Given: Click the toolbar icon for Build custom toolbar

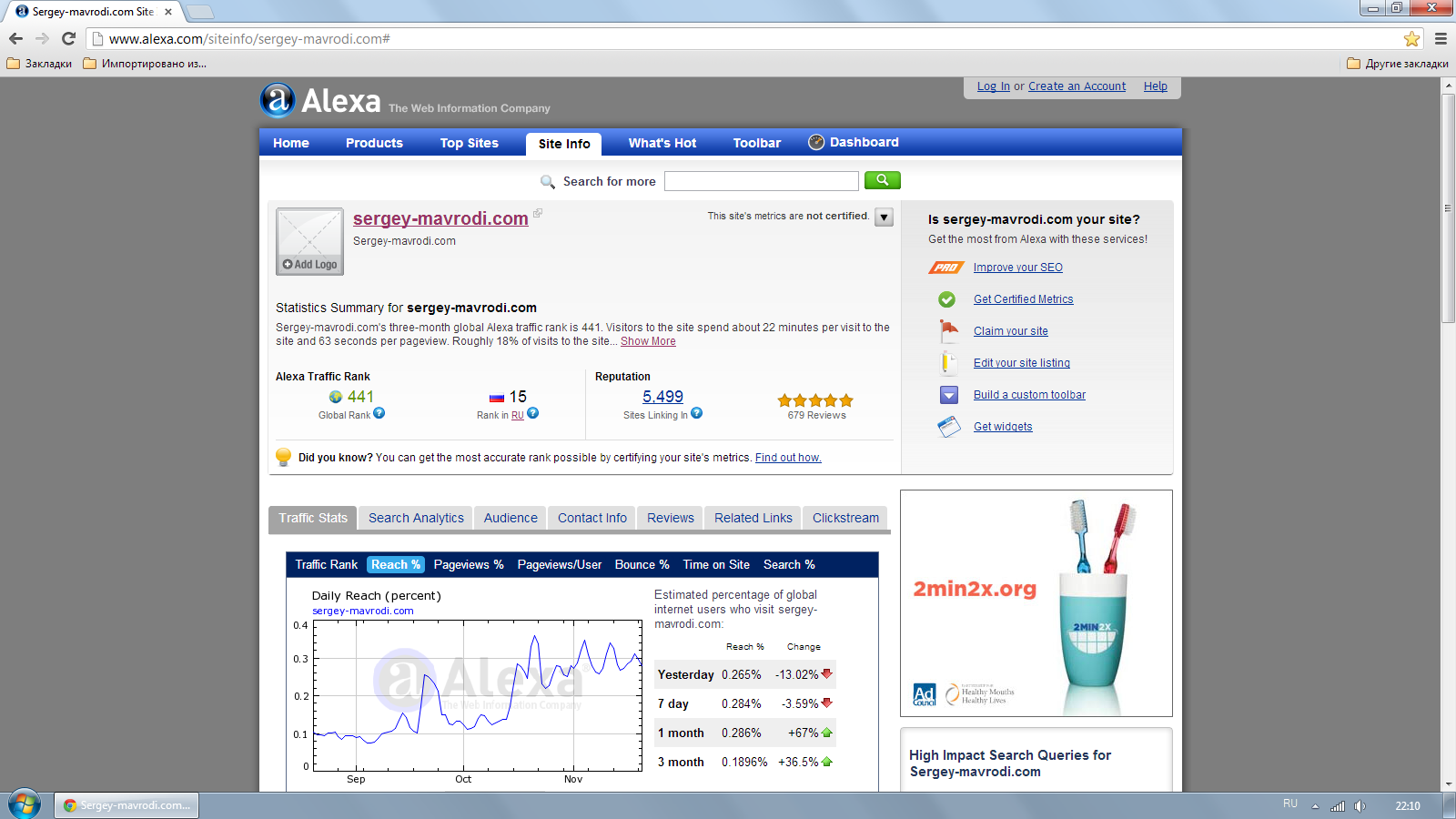Looking at the screenshot, I should 949,395.
